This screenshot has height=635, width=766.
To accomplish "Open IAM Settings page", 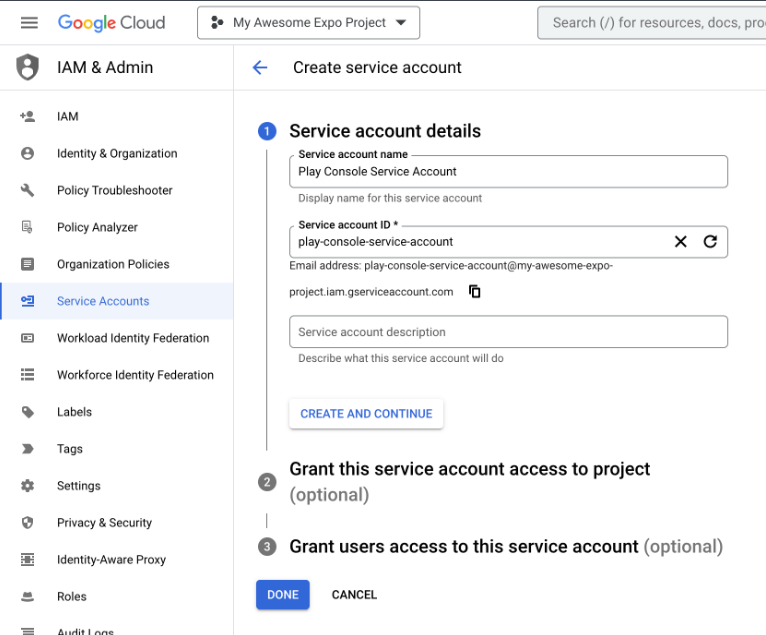I will 79,486.
